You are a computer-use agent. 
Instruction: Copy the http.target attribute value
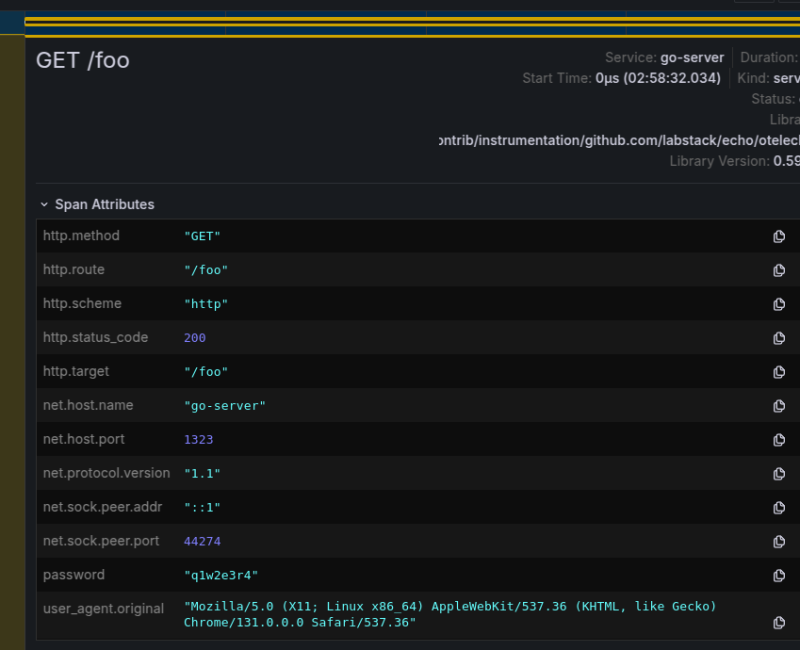[779, 372]
